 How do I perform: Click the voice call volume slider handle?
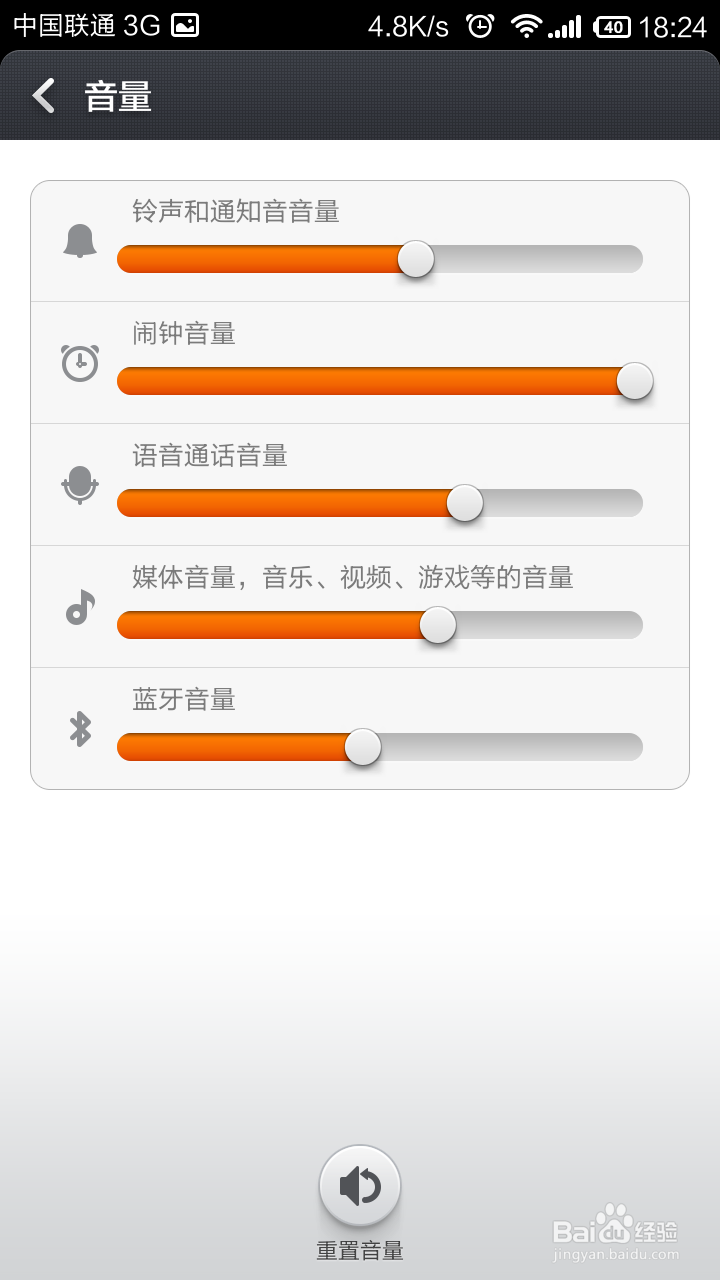point(465,503)
